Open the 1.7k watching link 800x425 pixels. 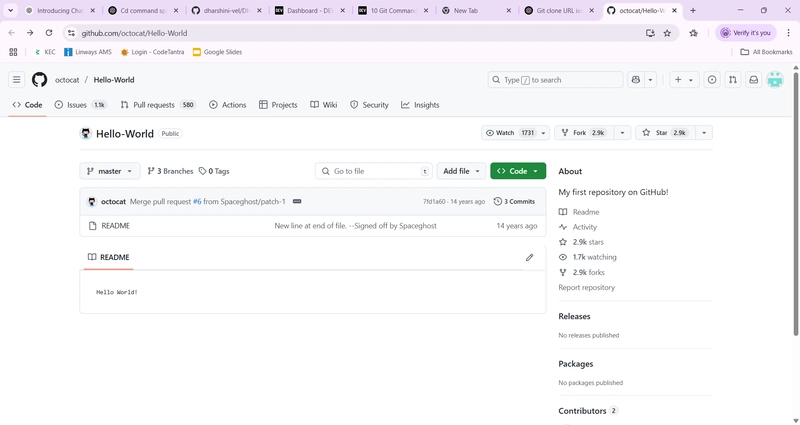coord(588,257)
